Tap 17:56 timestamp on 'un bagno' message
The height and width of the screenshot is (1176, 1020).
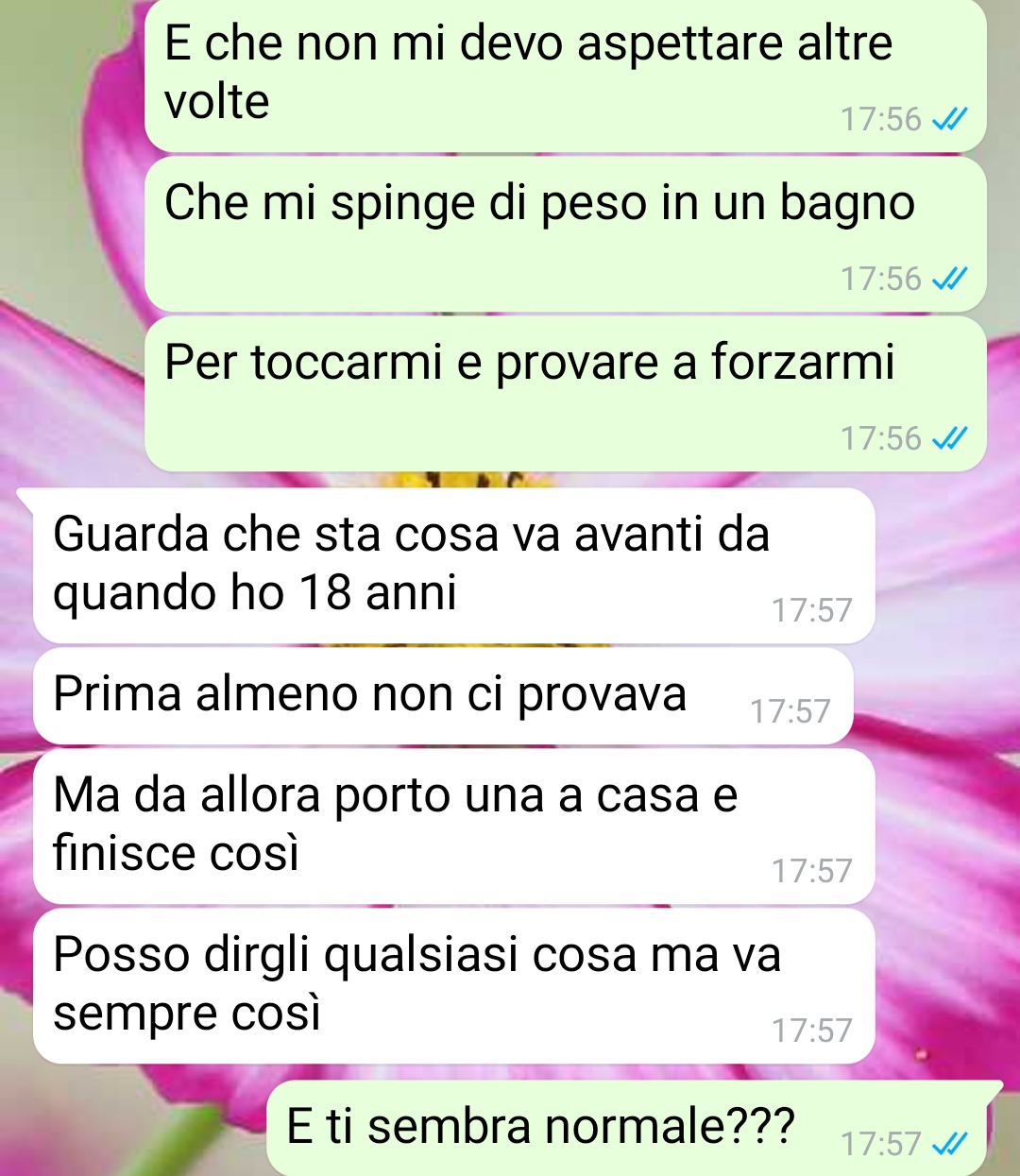pyautogui.click(x=880, y=280)
